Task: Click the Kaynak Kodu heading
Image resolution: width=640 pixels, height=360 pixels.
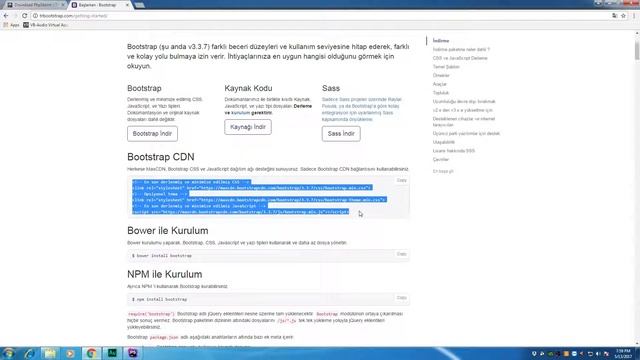Action: 248,88
